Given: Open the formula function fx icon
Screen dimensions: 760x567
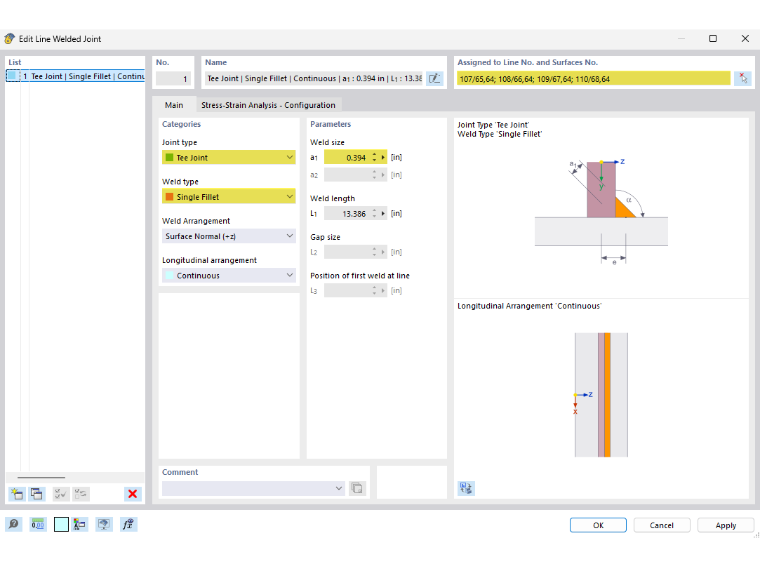Looking at the screenshot, I should (x=128, y=524).
